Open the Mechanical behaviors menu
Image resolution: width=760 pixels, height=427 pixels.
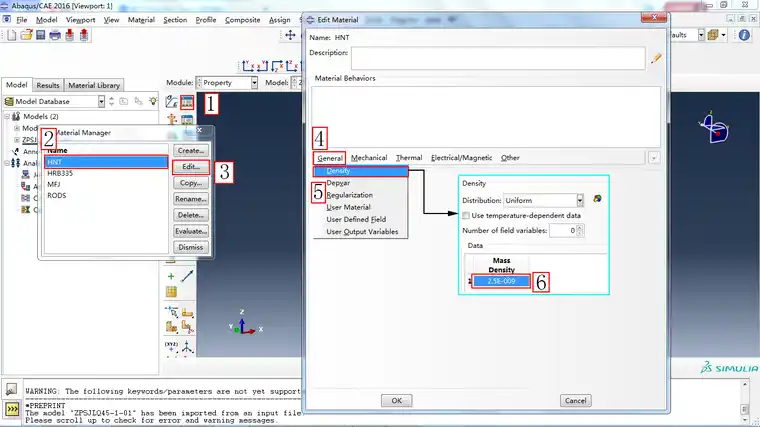coord(369,158)
